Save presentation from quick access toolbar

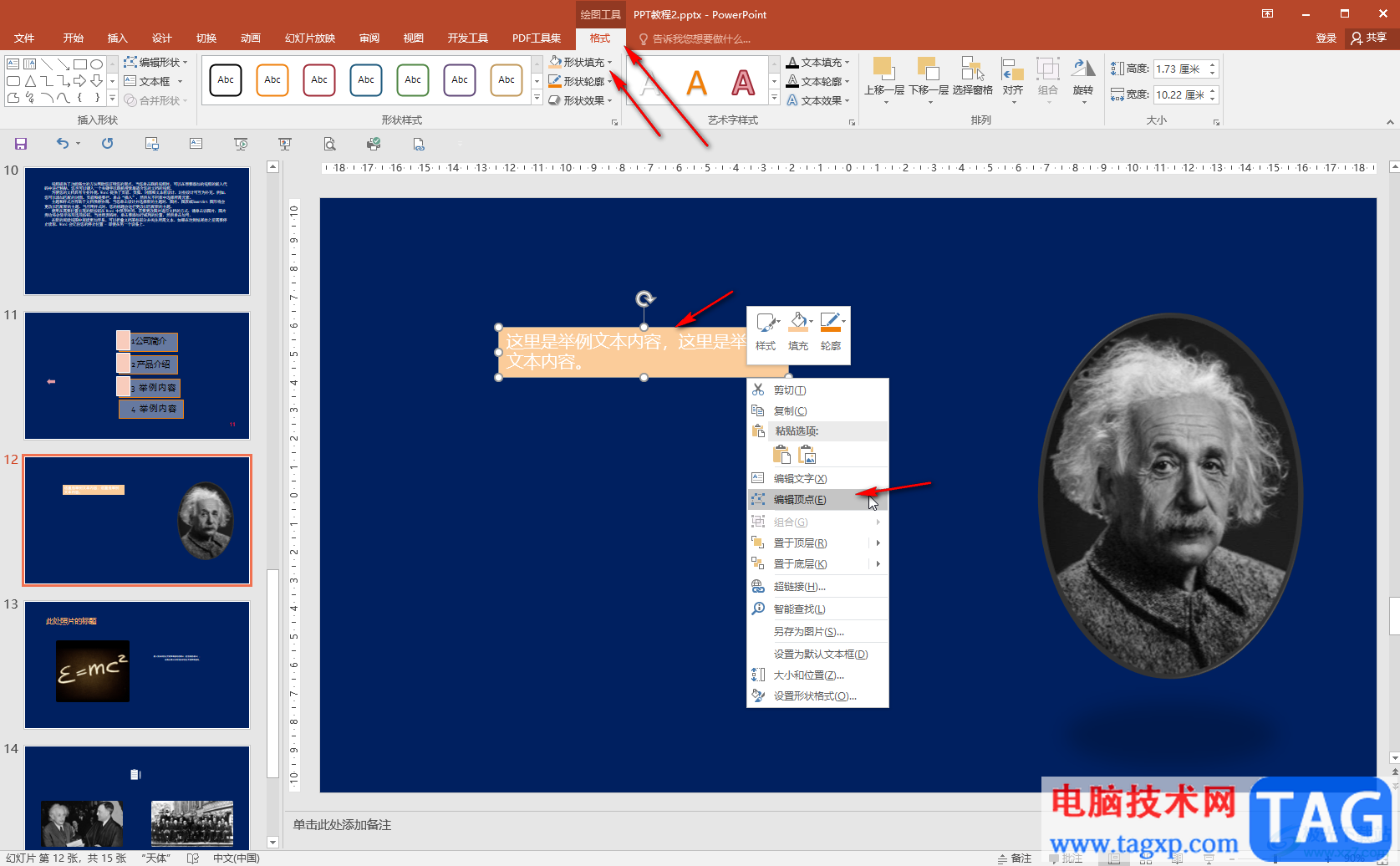pyautogui.click(x=21, y=144)
